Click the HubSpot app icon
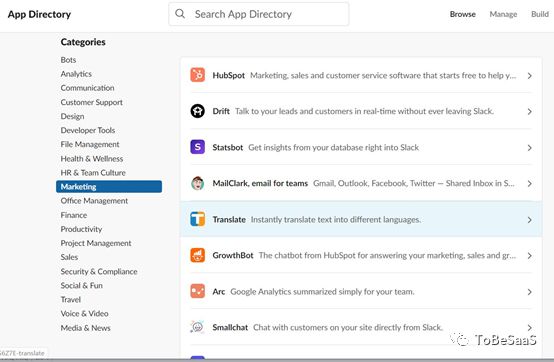This screenshot has width=554, height=362. (198, 75)
